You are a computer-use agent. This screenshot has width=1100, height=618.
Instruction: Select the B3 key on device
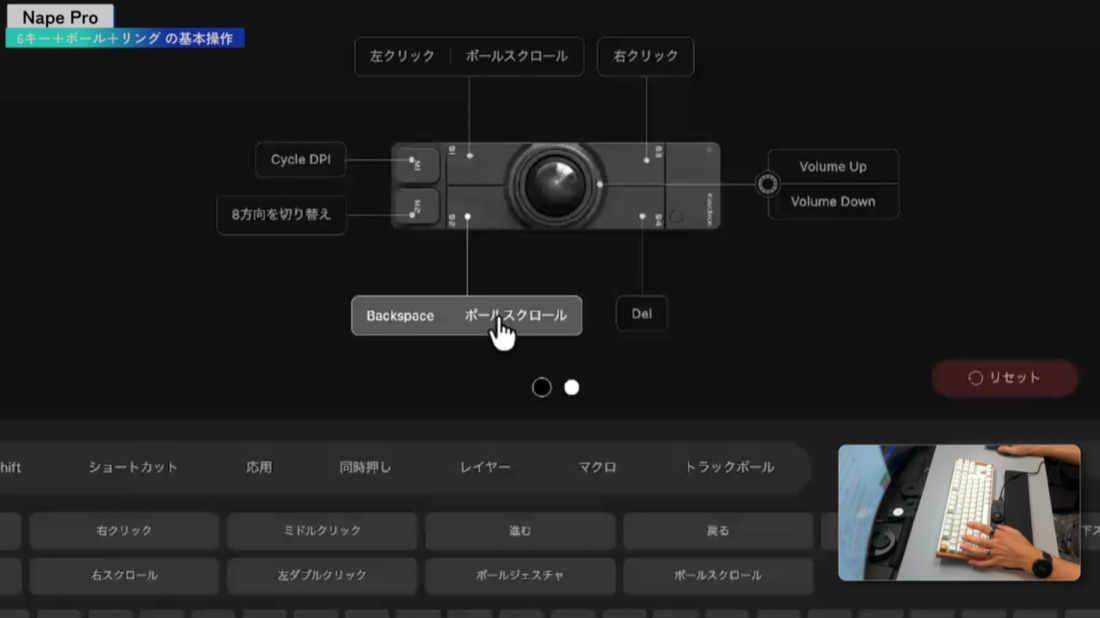631,164
